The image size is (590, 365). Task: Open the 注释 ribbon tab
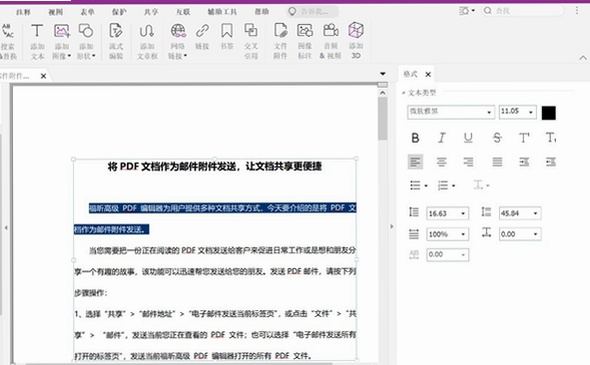coord(23,12)
